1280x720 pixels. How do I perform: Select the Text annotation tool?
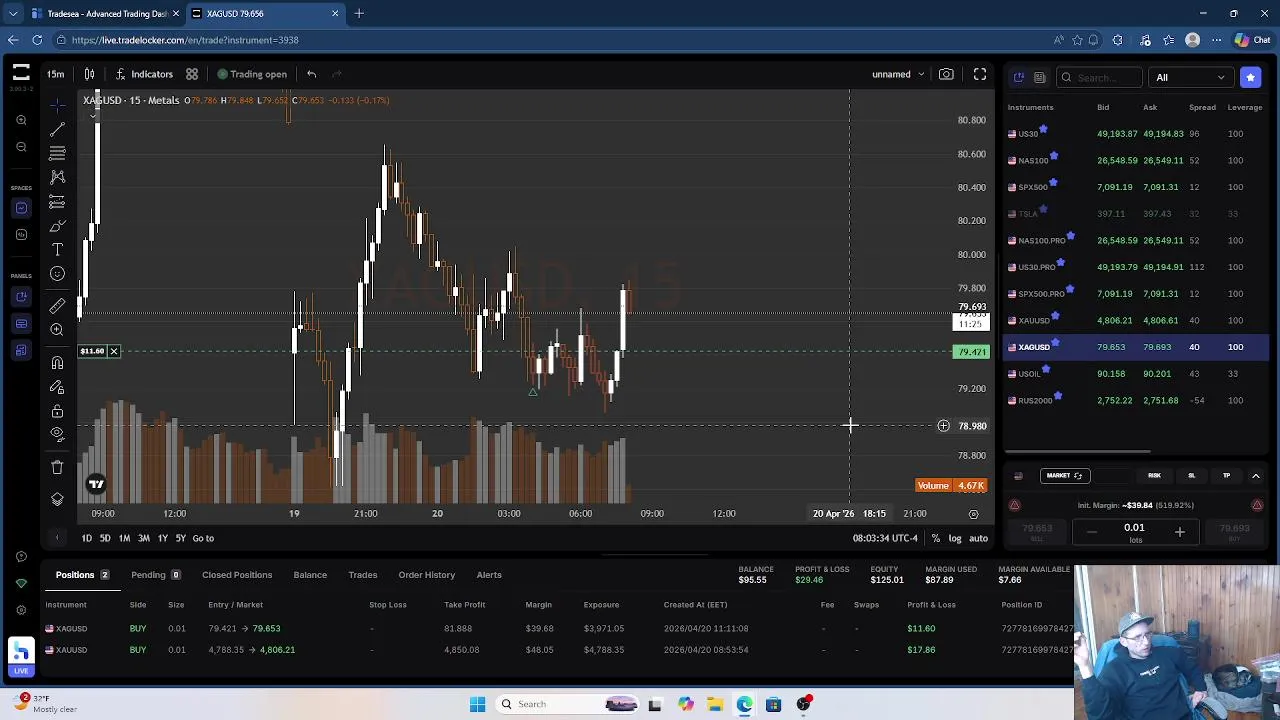(57, 250)
